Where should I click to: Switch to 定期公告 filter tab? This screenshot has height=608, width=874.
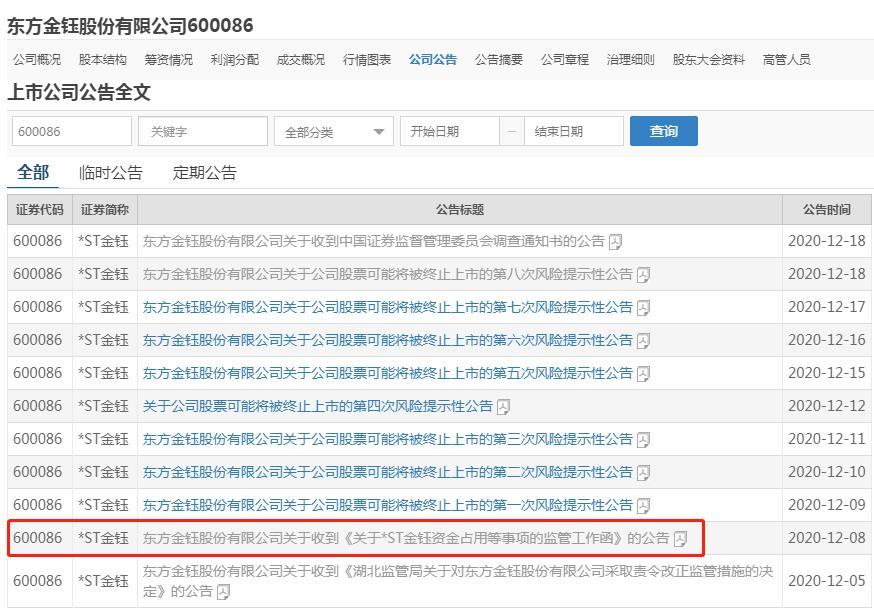pos(204,173)
